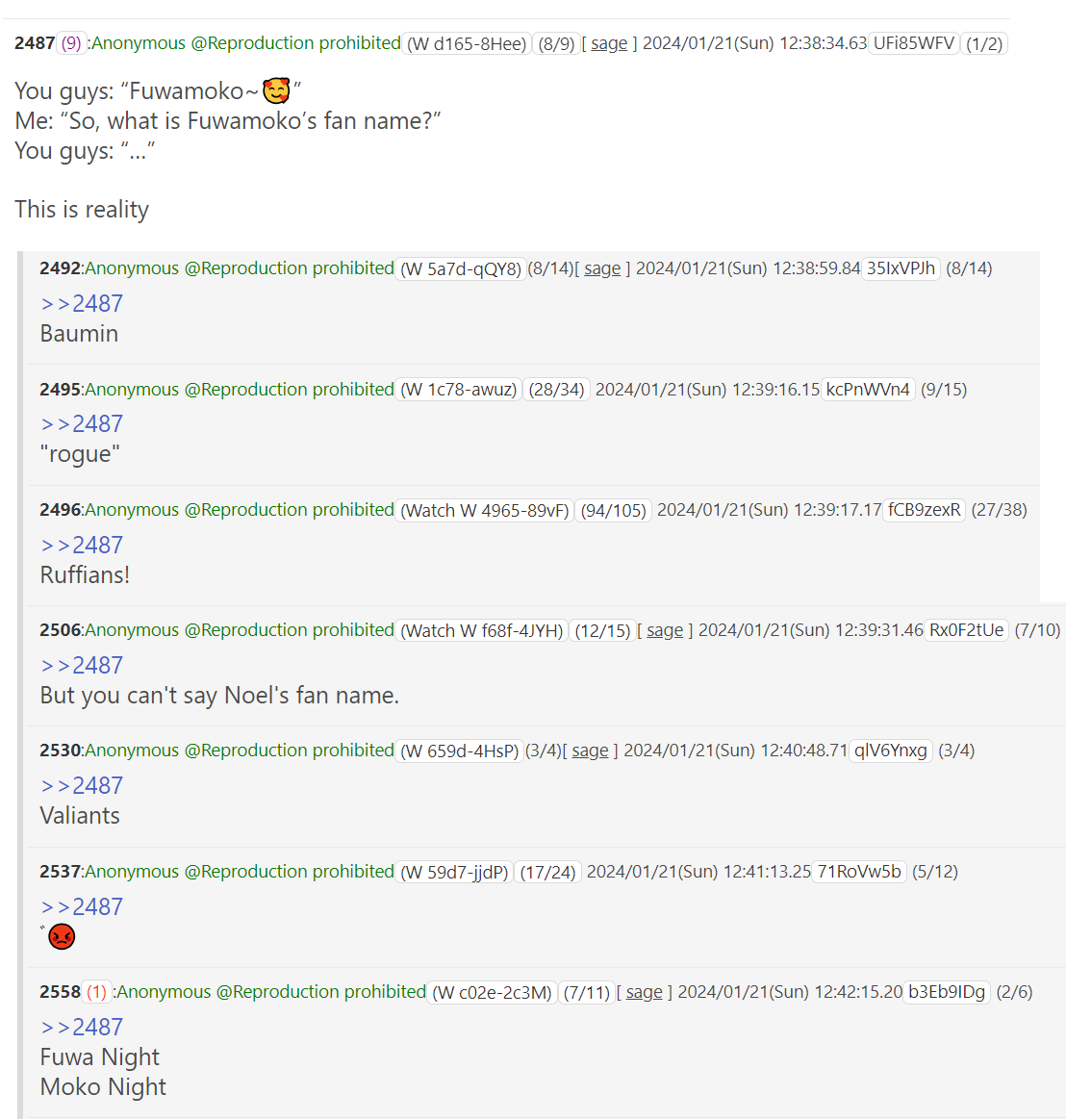The width and height of the screenshot is (1066, 1120).
Task: Click the smiling hearts emoji in post 2487
Action: [276, 90]
